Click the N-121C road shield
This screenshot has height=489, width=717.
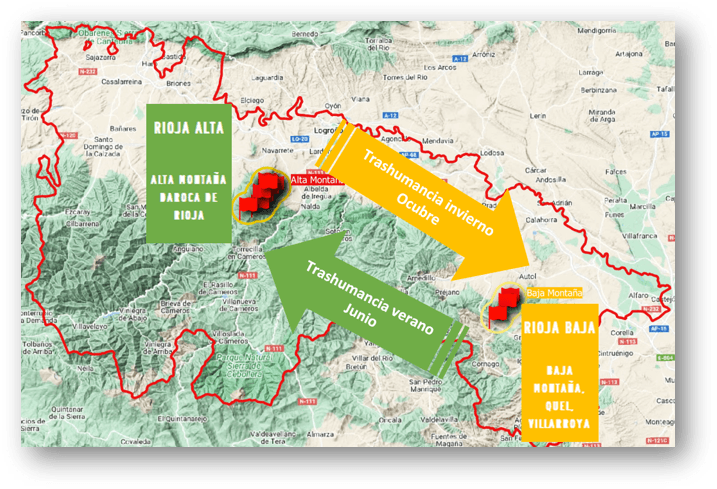coord(658,440)
